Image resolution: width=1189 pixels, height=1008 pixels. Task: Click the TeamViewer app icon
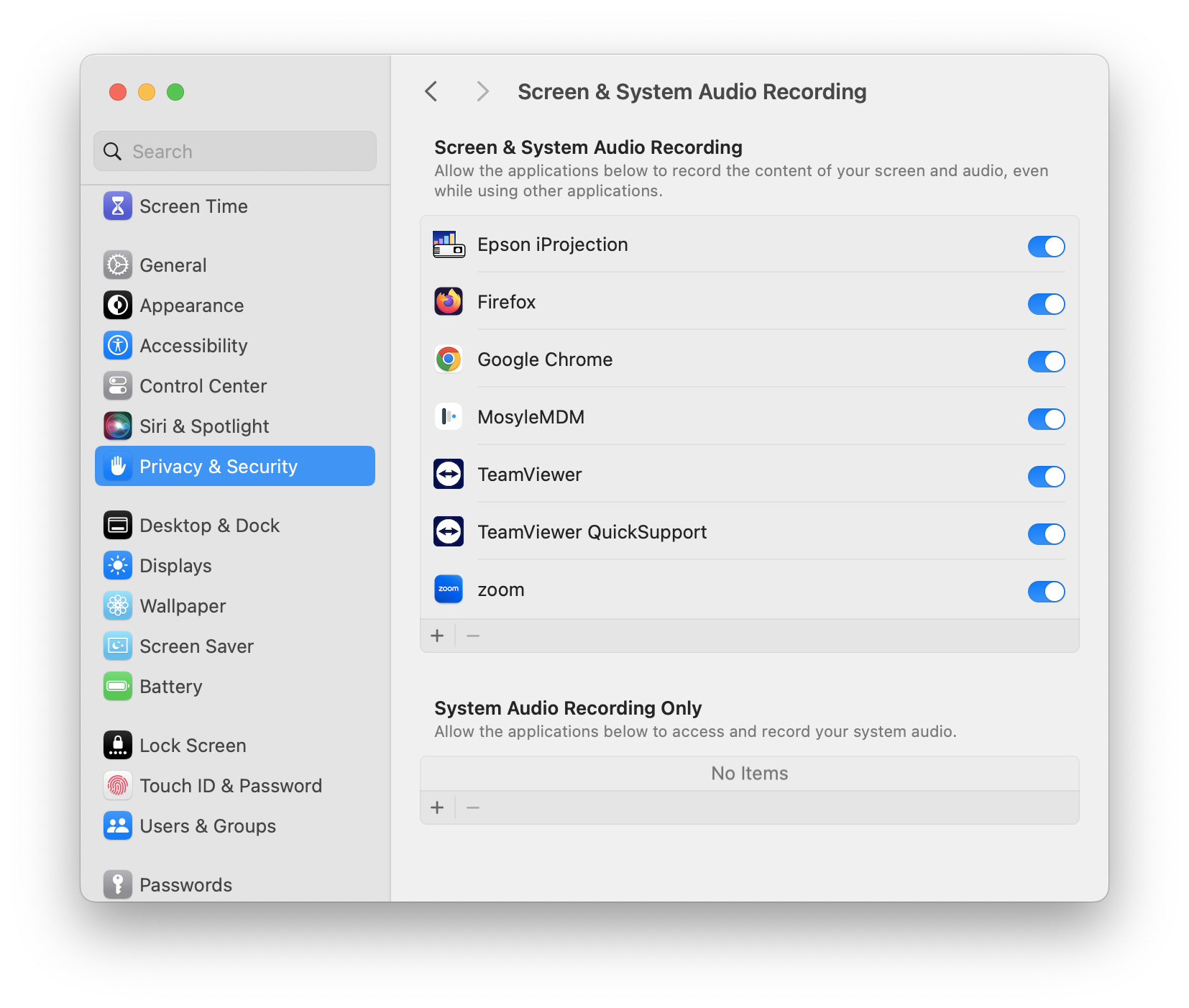(x=449, y=475)
